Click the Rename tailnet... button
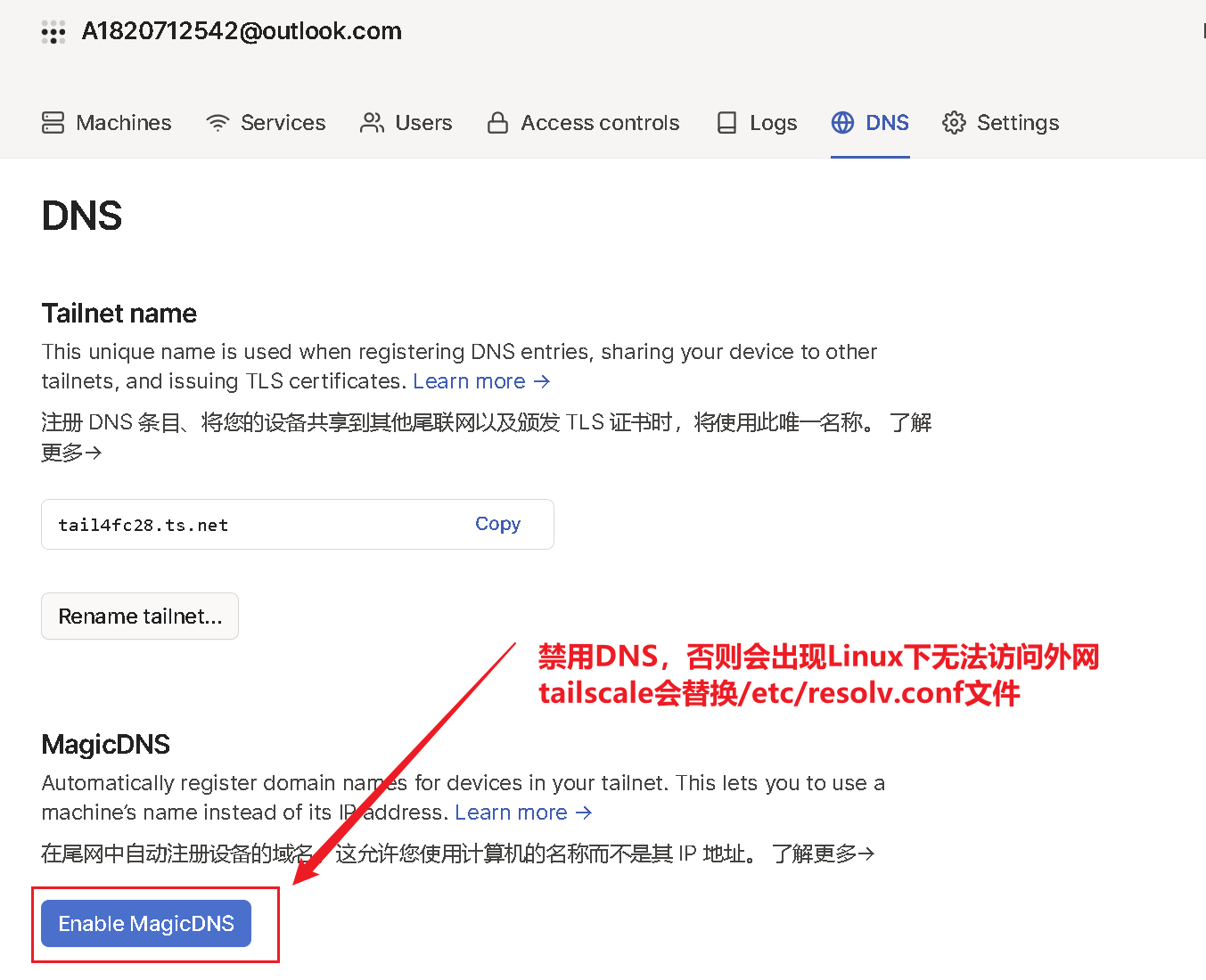1206x980 pixels. (140, 616)
